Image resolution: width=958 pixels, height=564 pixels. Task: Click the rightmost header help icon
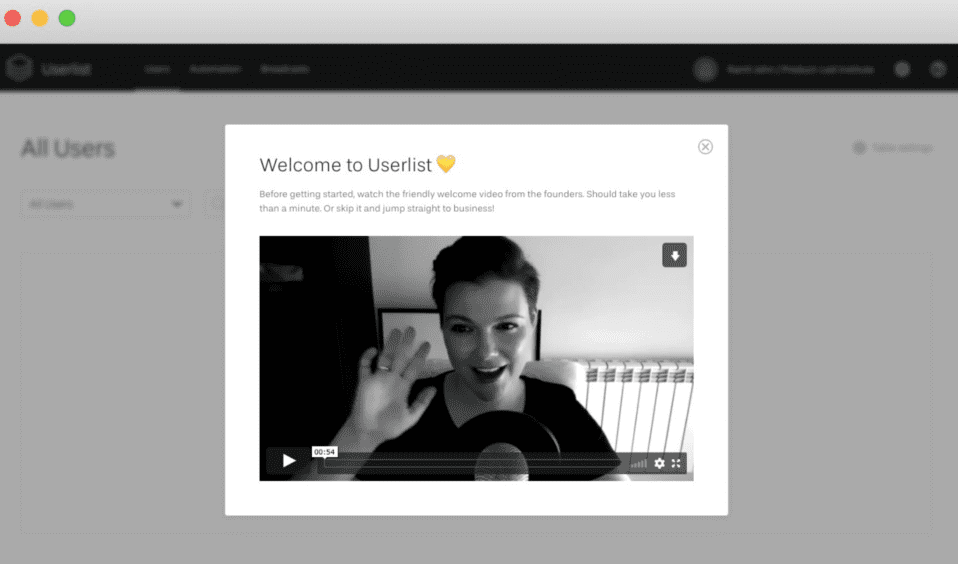point(937,70)
